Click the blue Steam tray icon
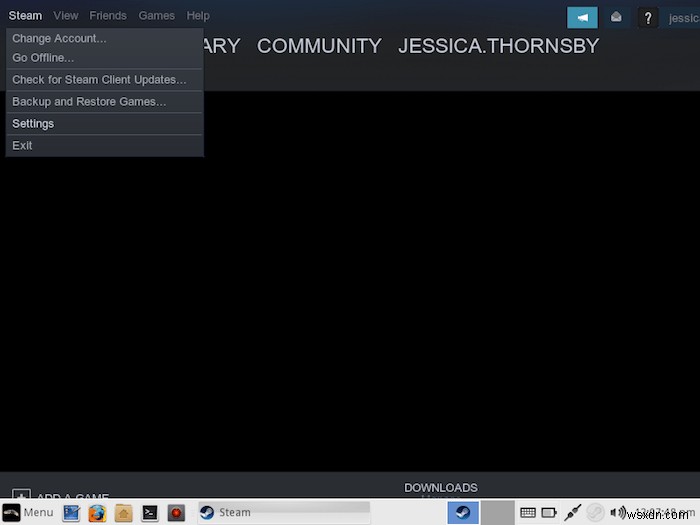 (463, 512)
